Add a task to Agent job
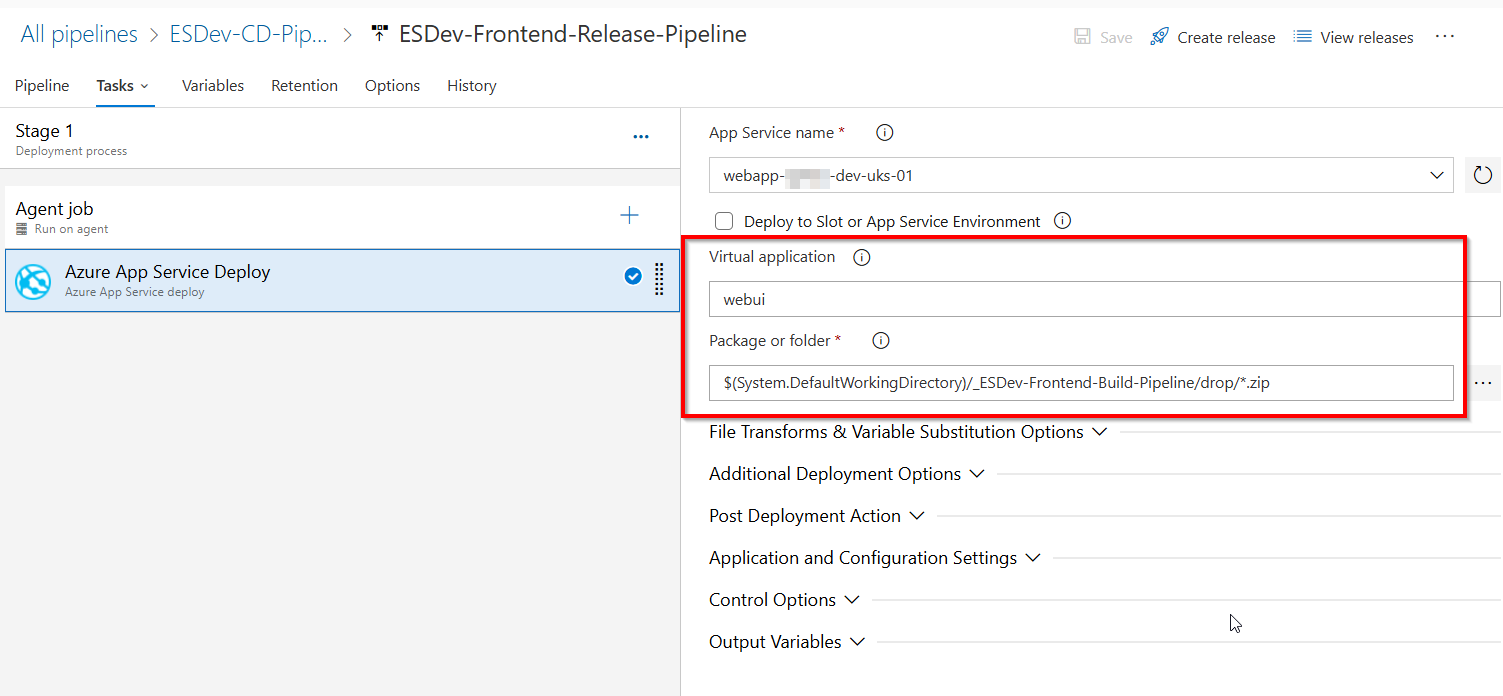Screen dimensions: 1503x696 pos(629,215)
